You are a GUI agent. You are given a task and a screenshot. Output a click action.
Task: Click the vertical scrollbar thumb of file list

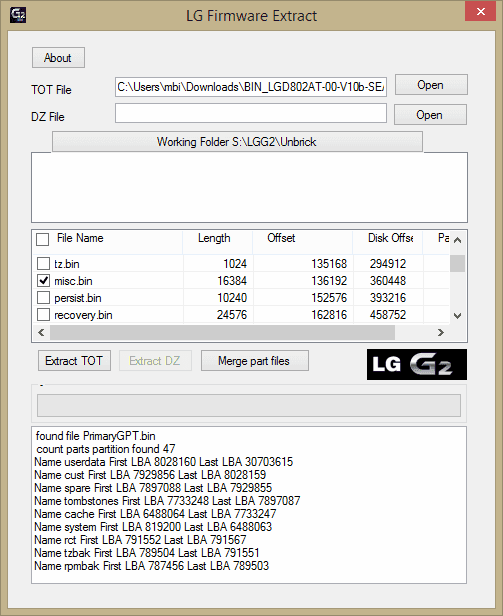coord(457,263)
